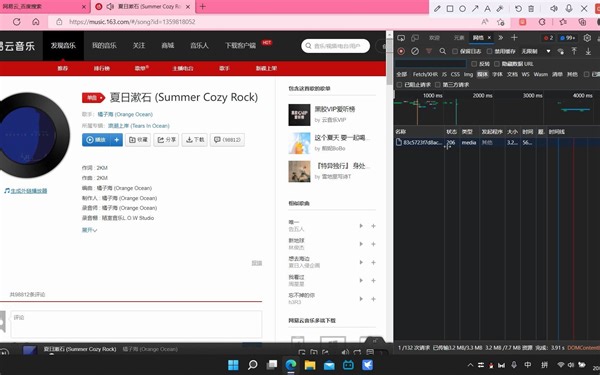Image resolution: width=600 pixels, height=375 pixels.
Task: Open the 歌手 sub-navigation item
Action: tap(224, 68)
